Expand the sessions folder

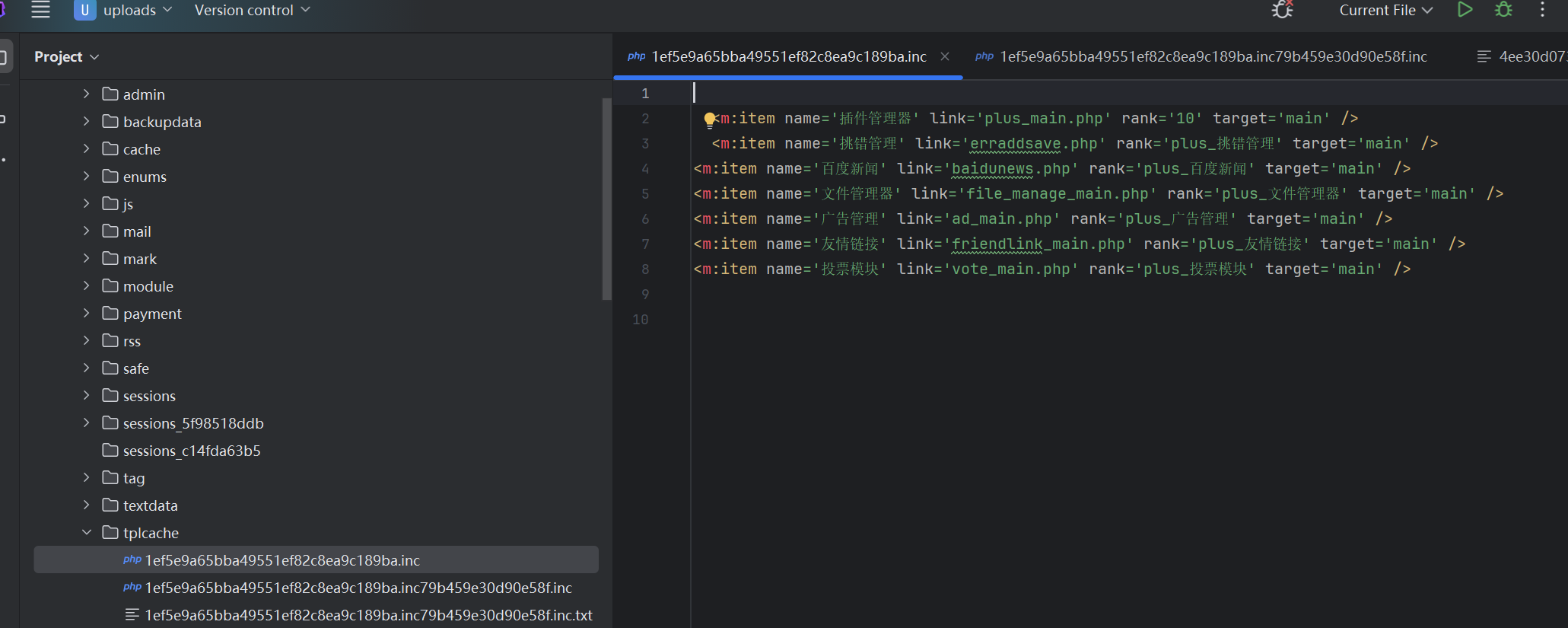point(86,395)
